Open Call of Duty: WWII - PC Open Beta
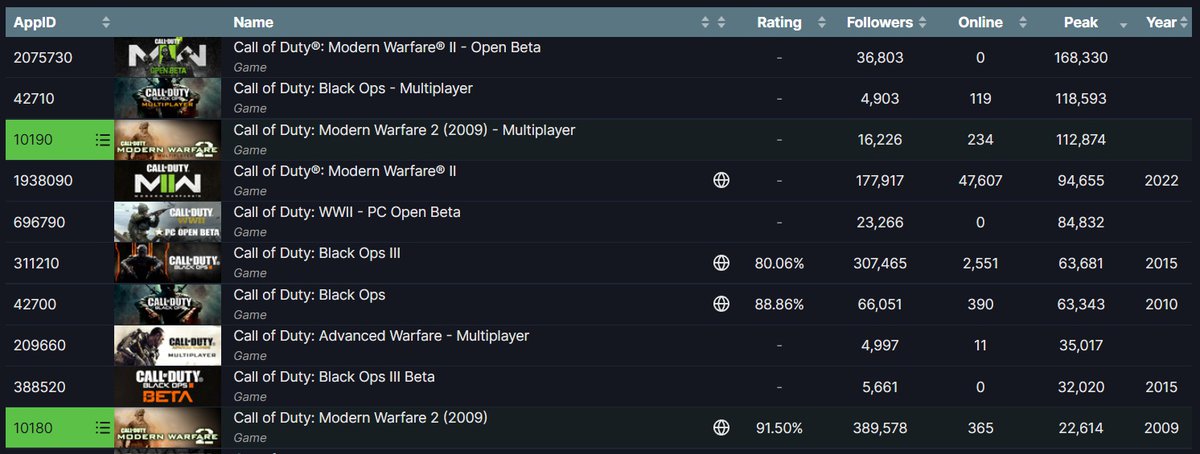Image resolution: width=1200 pixels, height=454 pixels. (346, 212)
